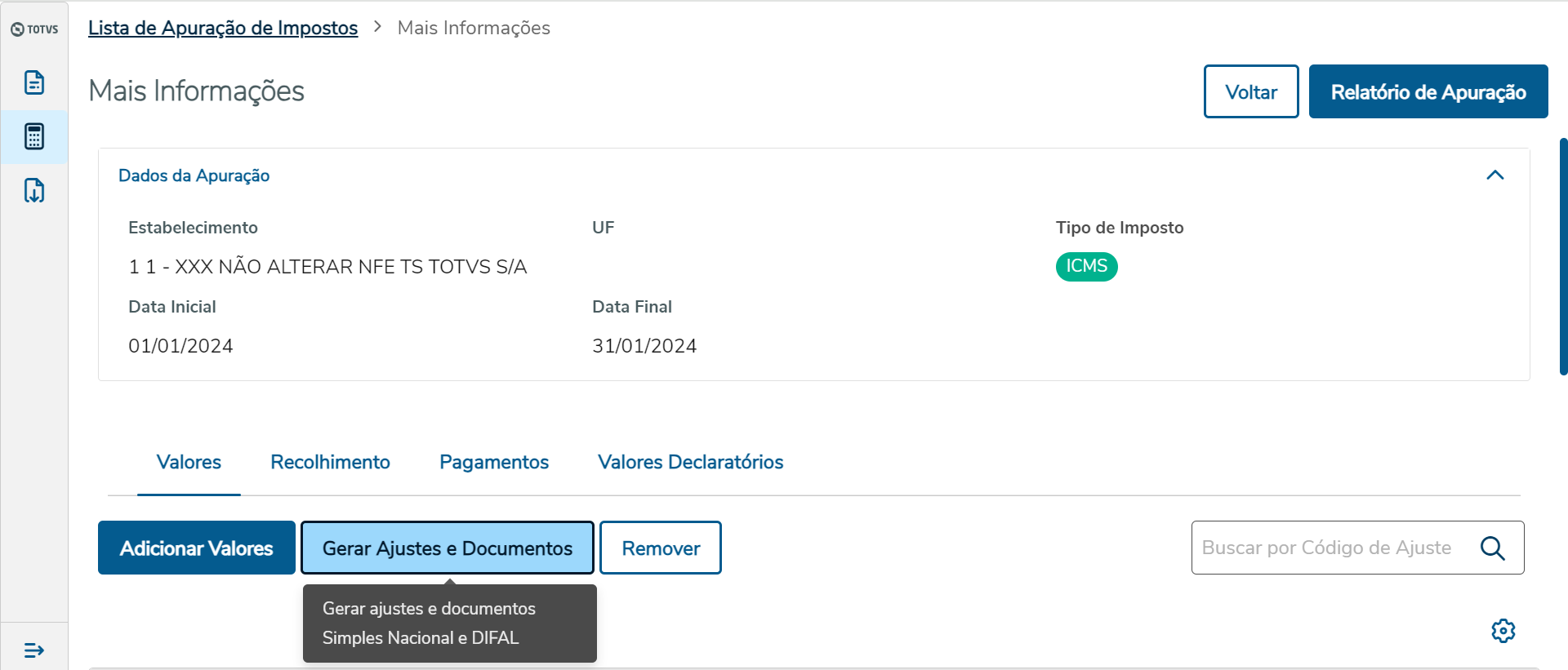Open Relatório de Apuração report

tap(1428, 92)
